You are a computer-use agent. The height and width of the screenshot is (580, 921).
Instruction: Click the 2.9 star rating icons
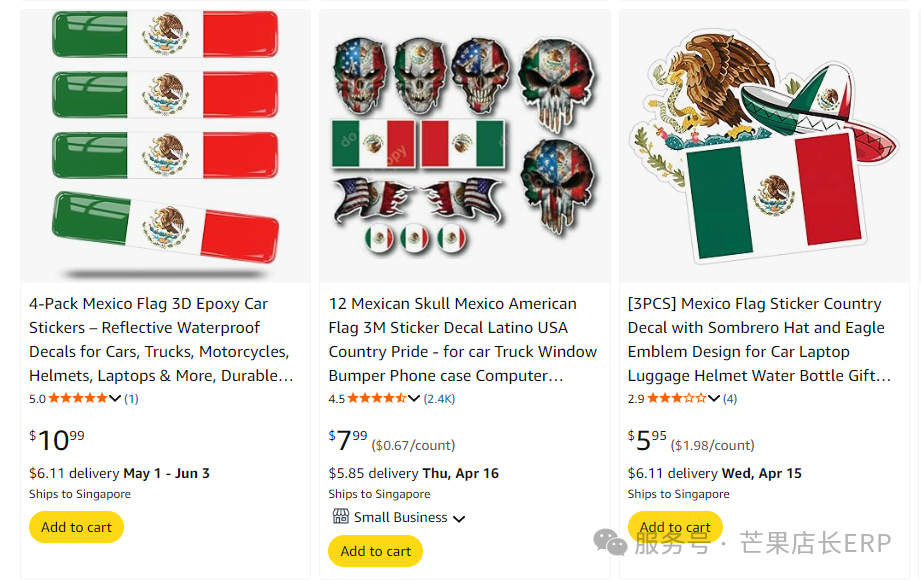tap(676, 399)
